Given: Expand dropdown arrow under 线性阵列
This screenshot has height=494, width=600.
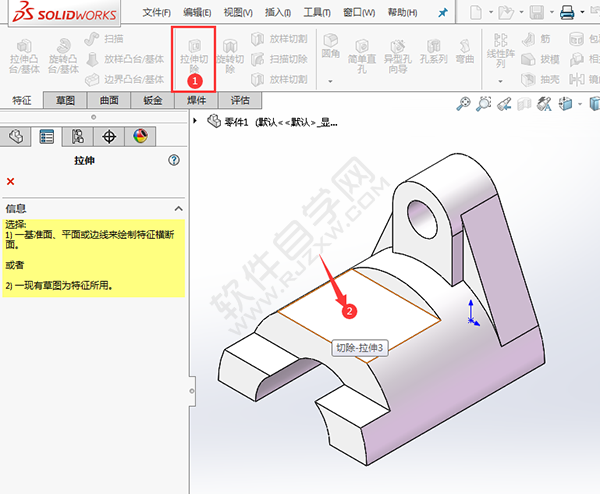Looking at the screenshot, I should coord(500,81).
